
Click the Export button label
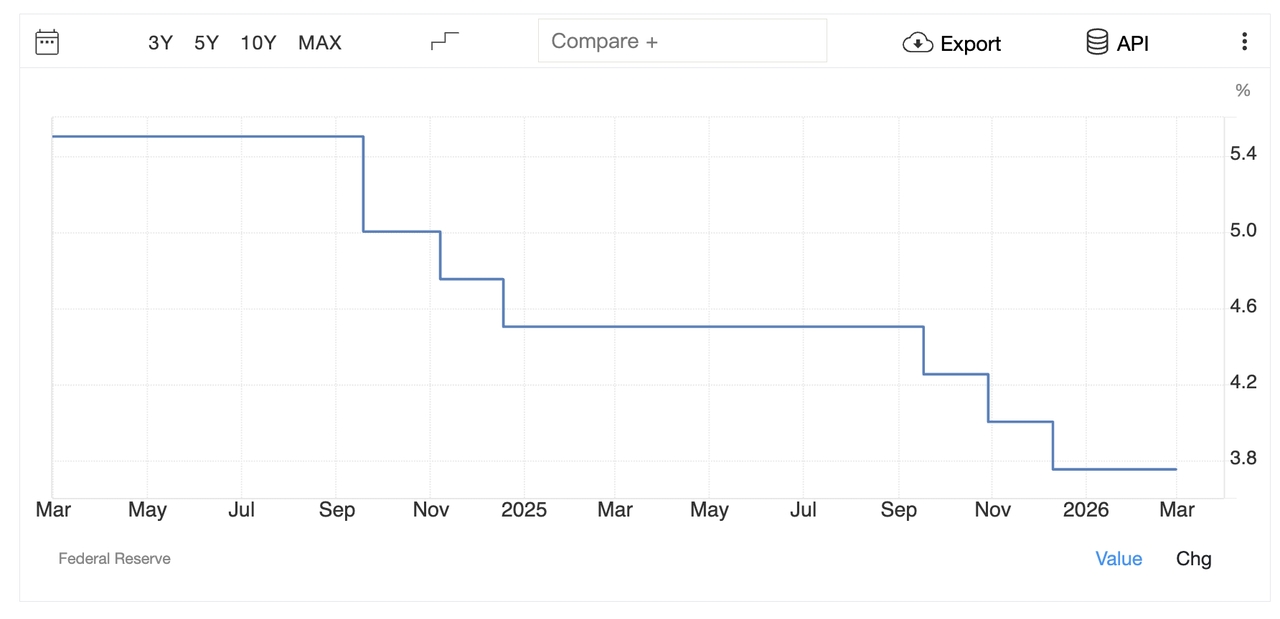[x=970, y=44]
